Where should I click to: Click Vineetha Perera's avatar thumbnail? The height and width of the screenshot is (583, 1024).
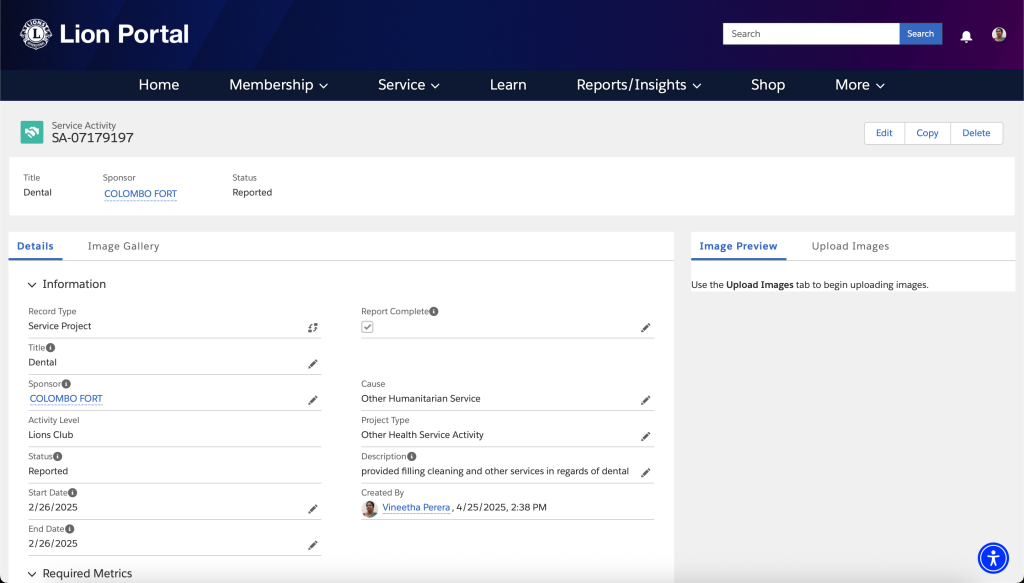(x=370, y=509)
